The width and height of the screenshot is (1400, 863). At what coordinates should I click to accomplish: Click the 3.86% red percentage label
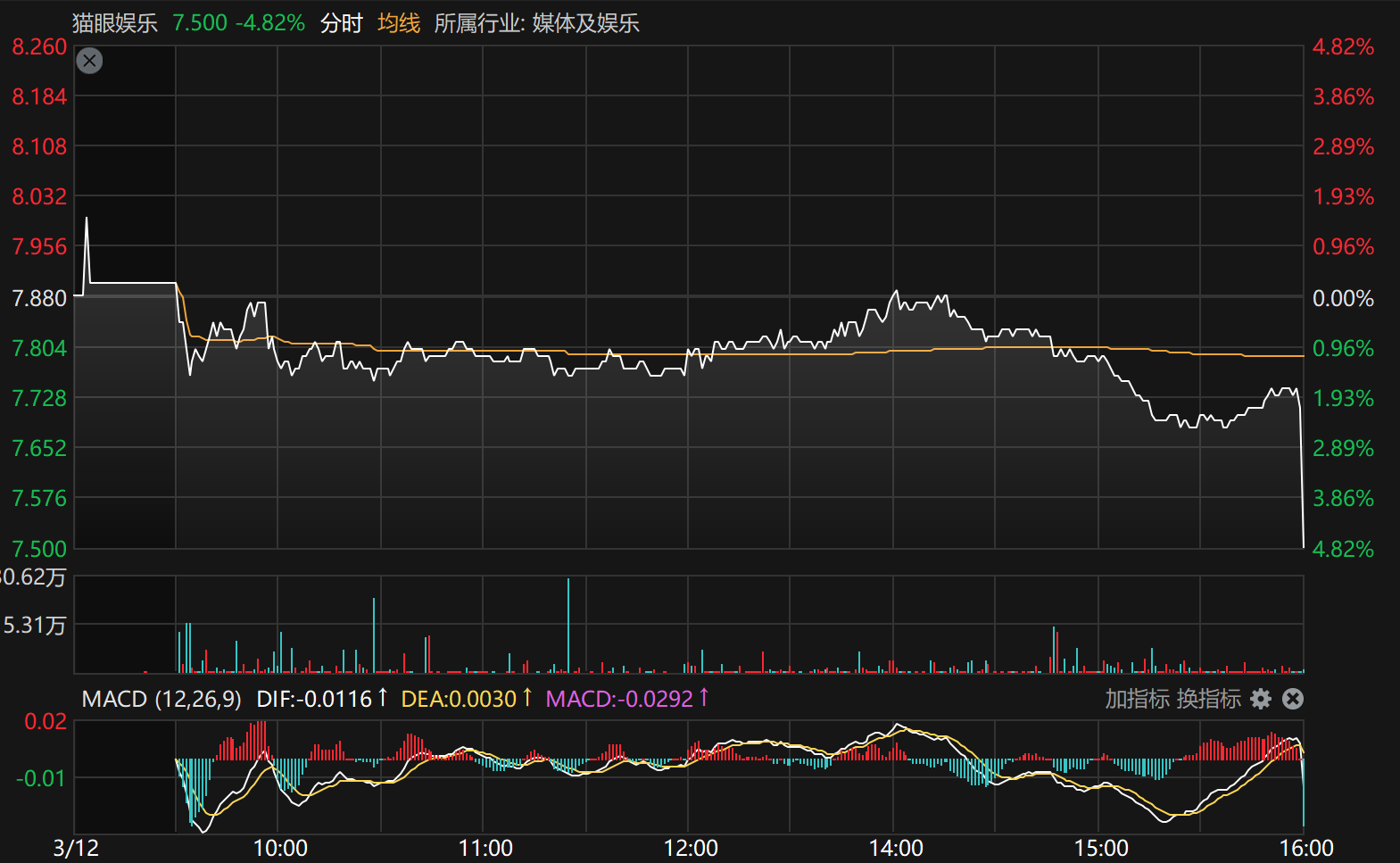tap(1343, 96)
